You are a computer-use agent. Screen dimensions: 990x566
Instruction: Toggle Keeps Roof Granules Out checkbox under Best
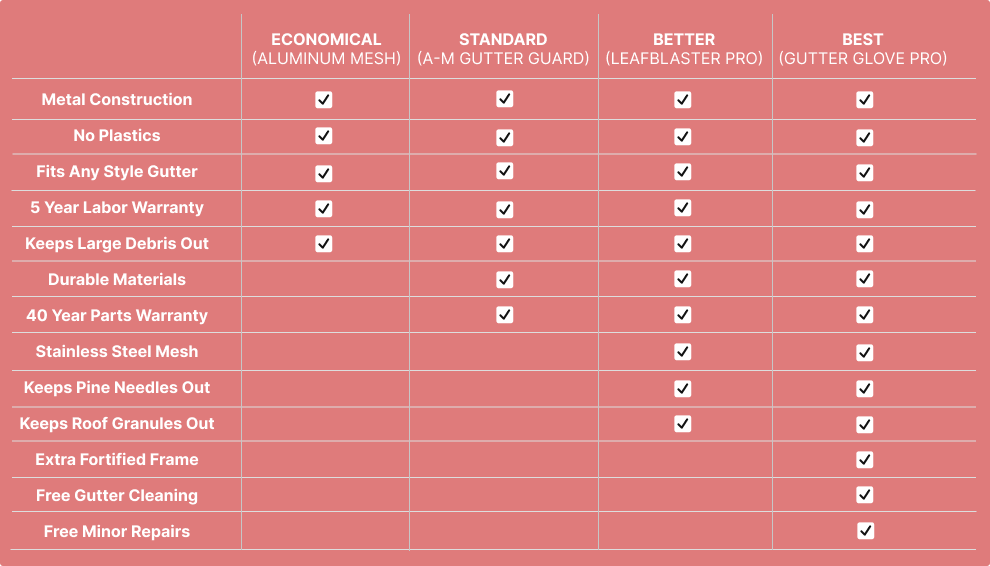[x=864, y=424]
